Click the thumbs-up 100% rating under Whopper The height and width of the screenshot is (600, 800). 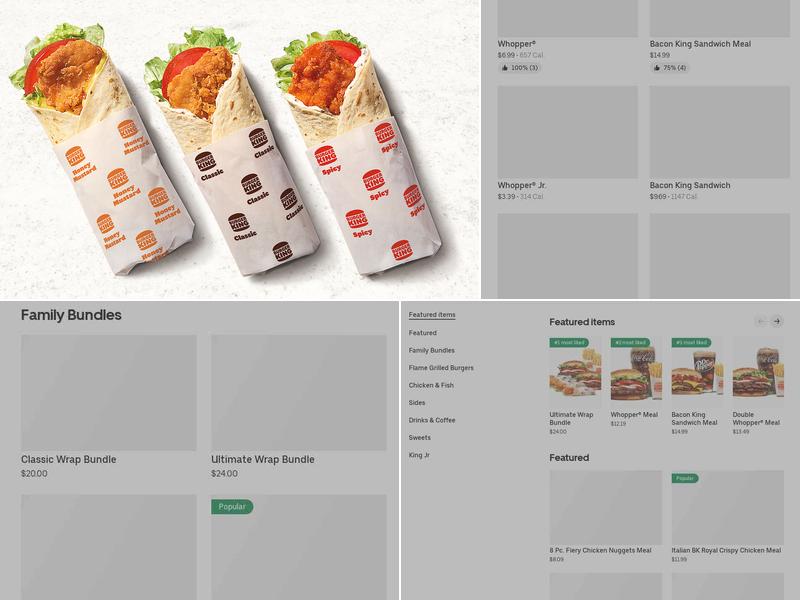(x=519, y=68)
